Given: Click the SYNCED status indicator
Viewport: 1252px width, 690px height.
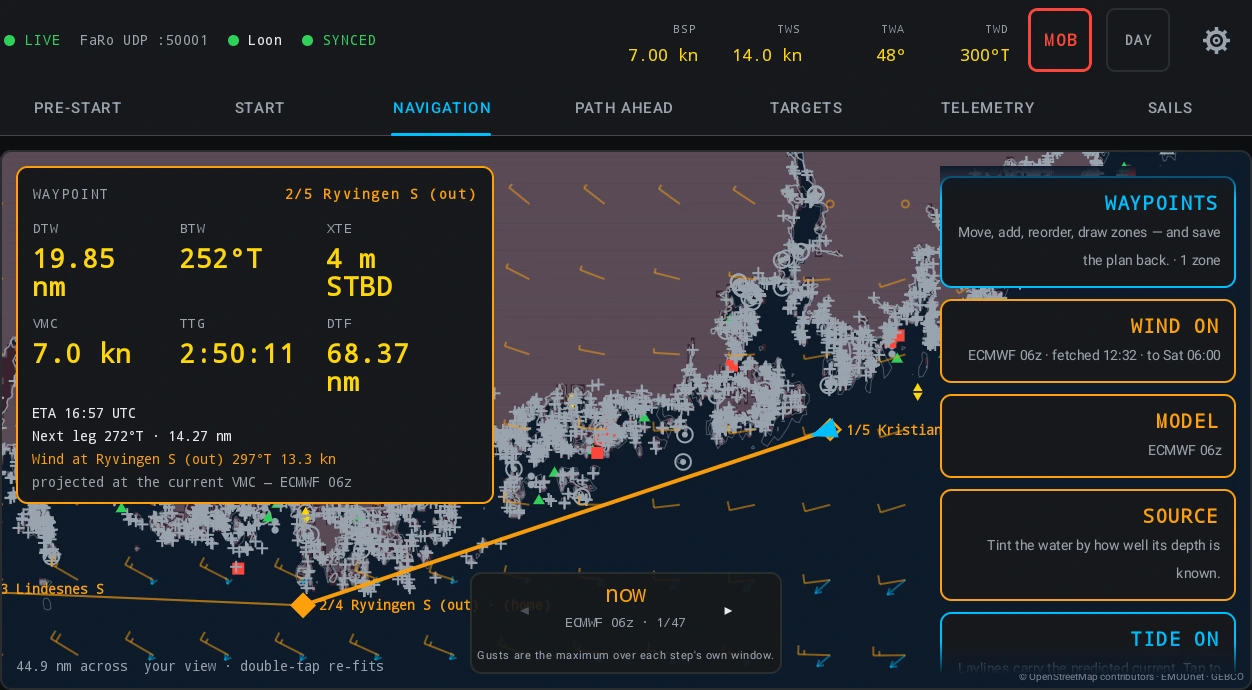Looking at the screenshot, I should click(x=340, y=40).
